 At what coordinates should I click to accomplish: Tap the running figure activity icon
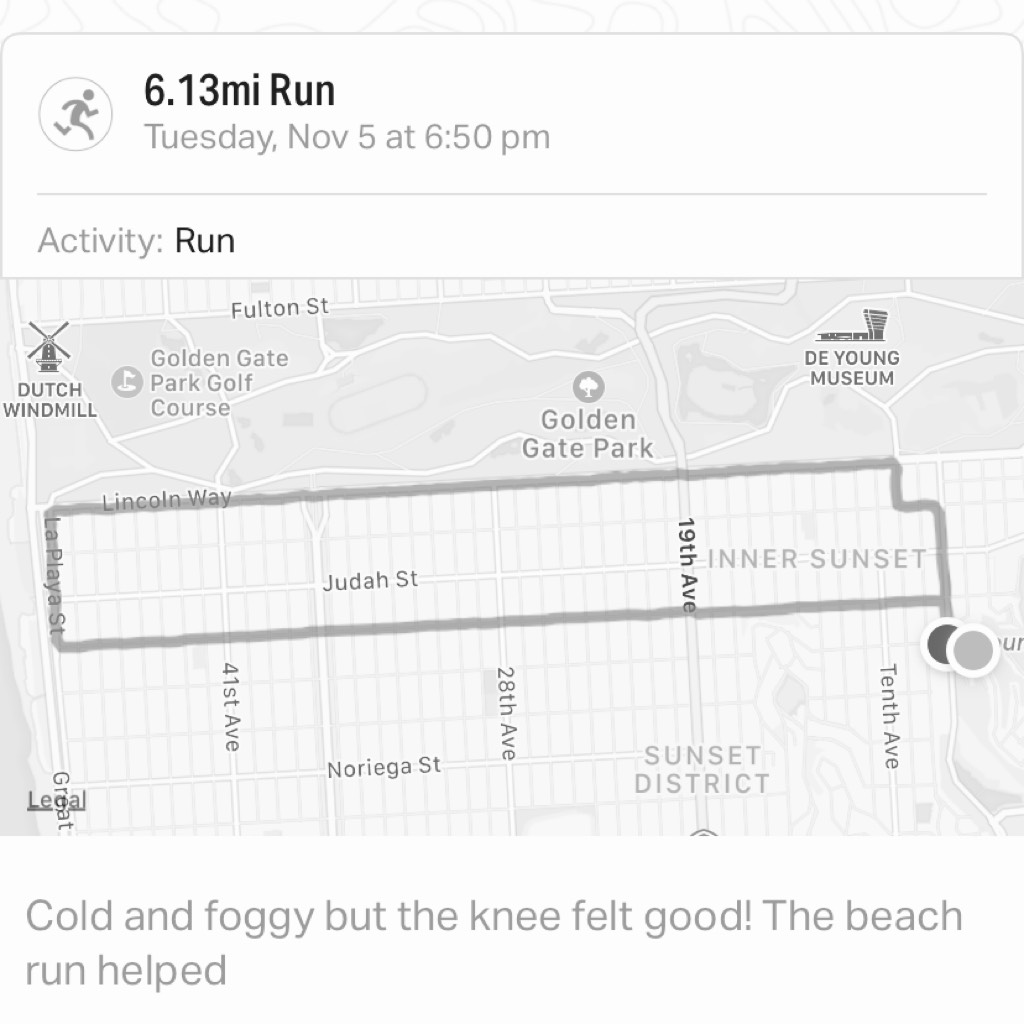point(75,114)
